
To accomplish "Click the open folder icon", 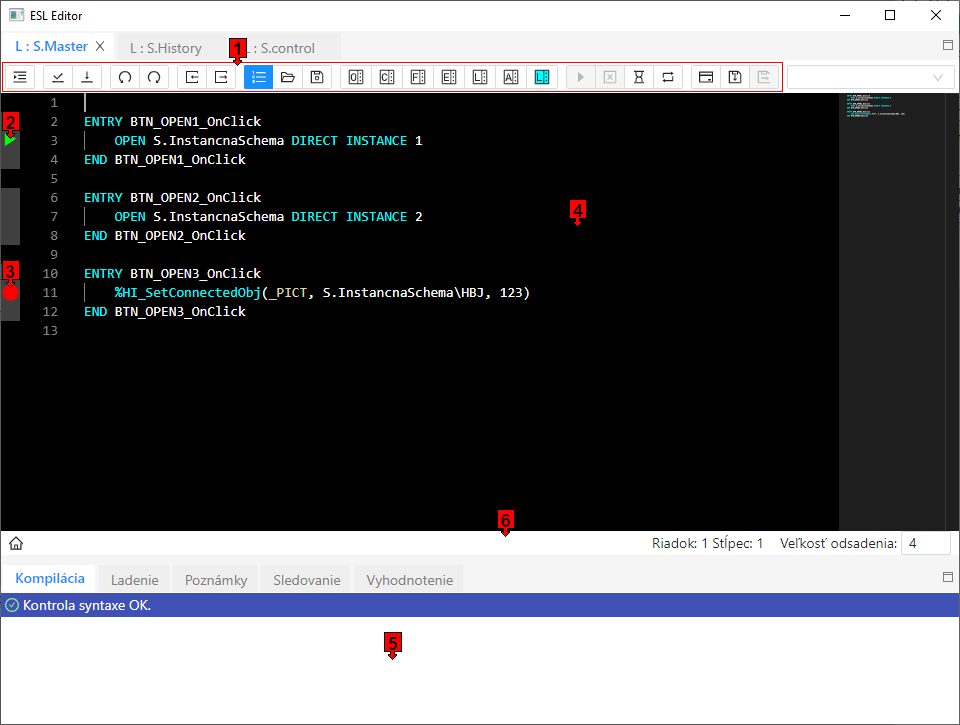I will [x=288, y=77].
